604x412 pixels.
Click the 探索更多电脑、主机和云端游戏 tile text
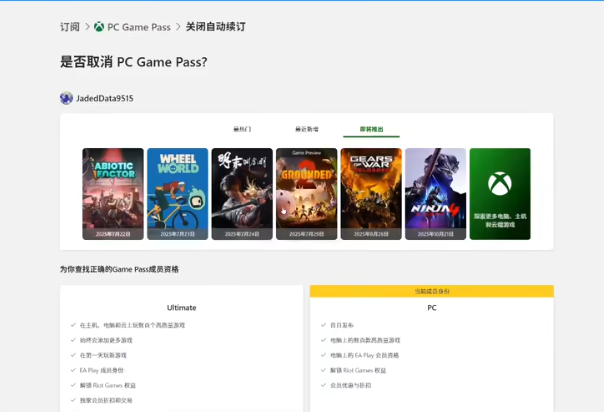500,220
